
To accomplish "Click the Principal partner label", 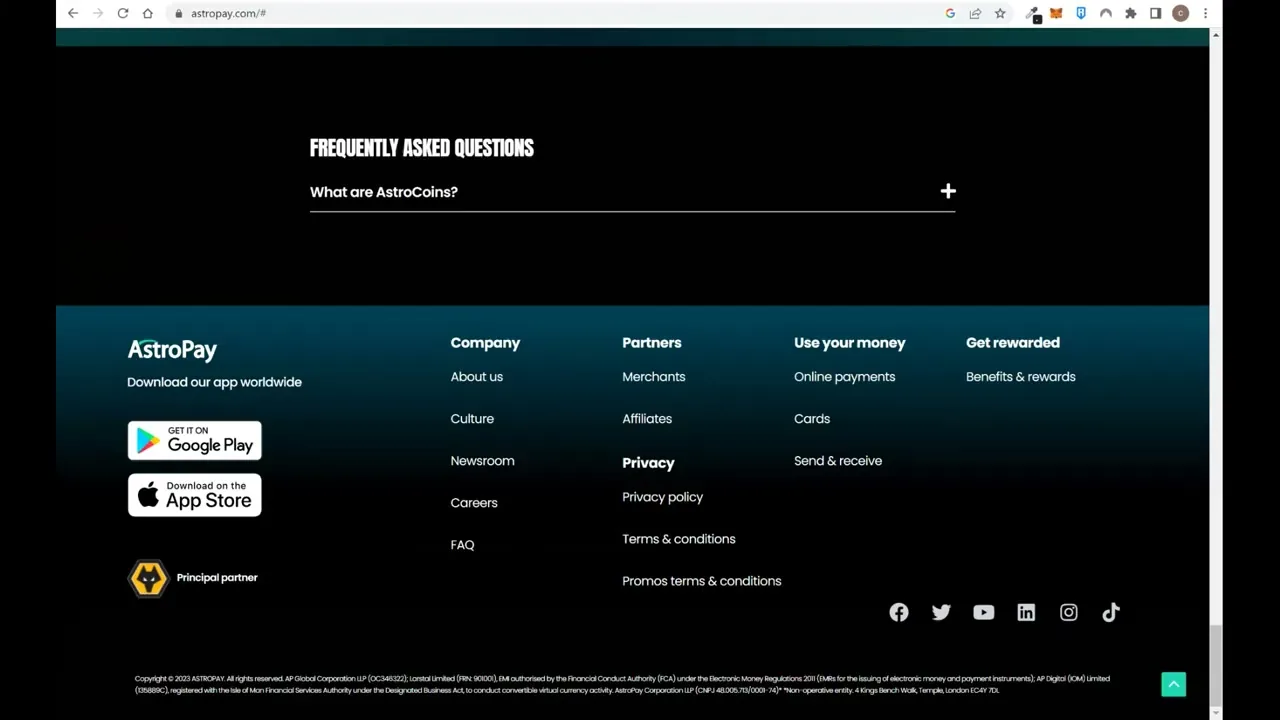I will click(217, 578).
